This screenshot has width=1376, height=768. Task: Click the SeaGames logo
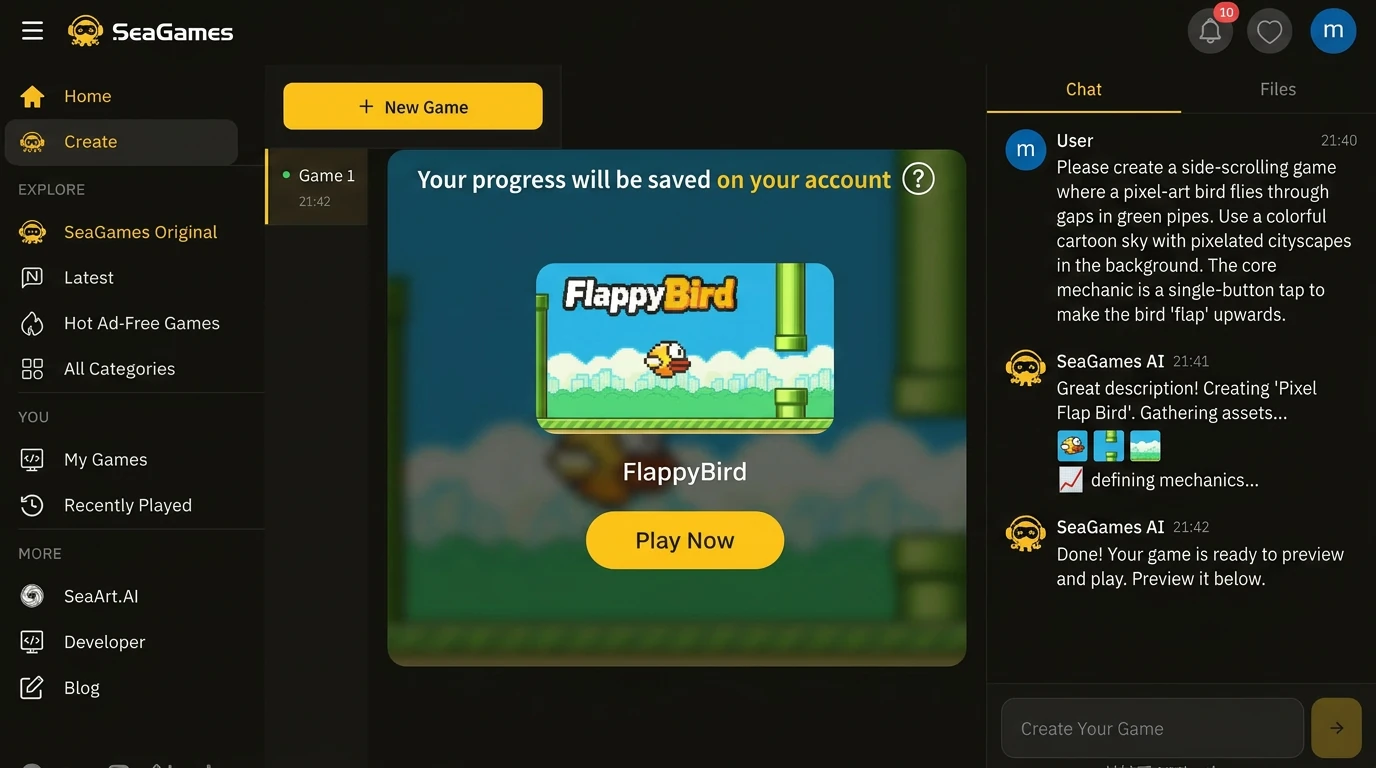(x=150, y=31)
